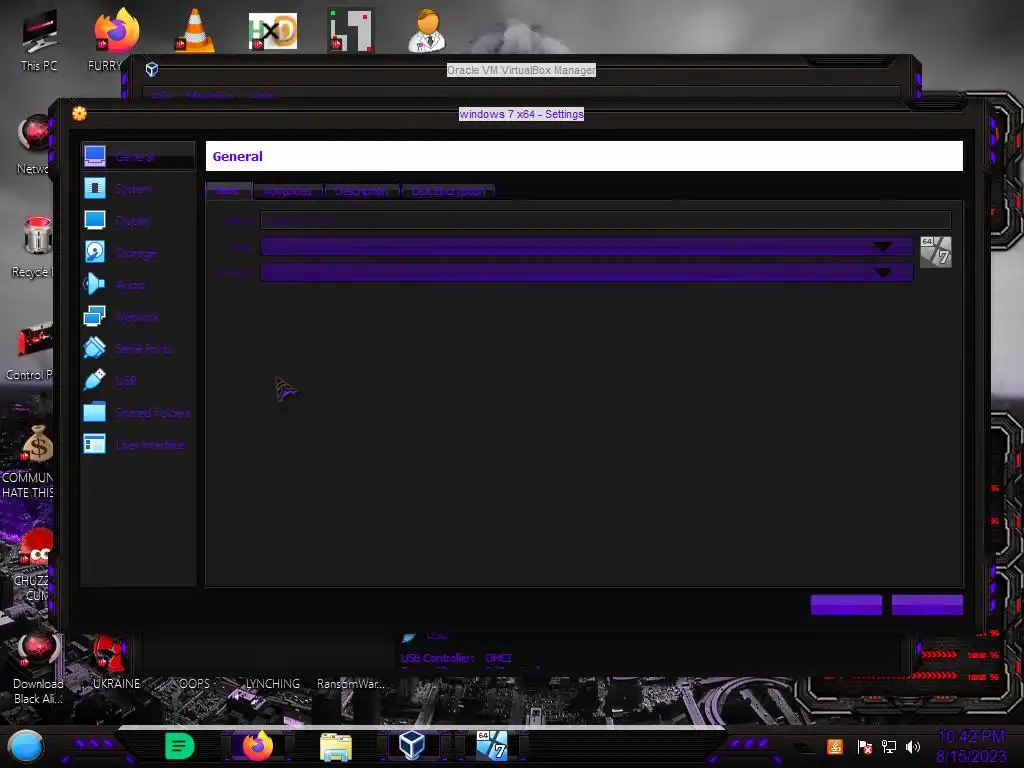Screen dimensions: 1024x768
Task: Open the clock showing 10:42 PM
Action: click(x=971, y=746)
